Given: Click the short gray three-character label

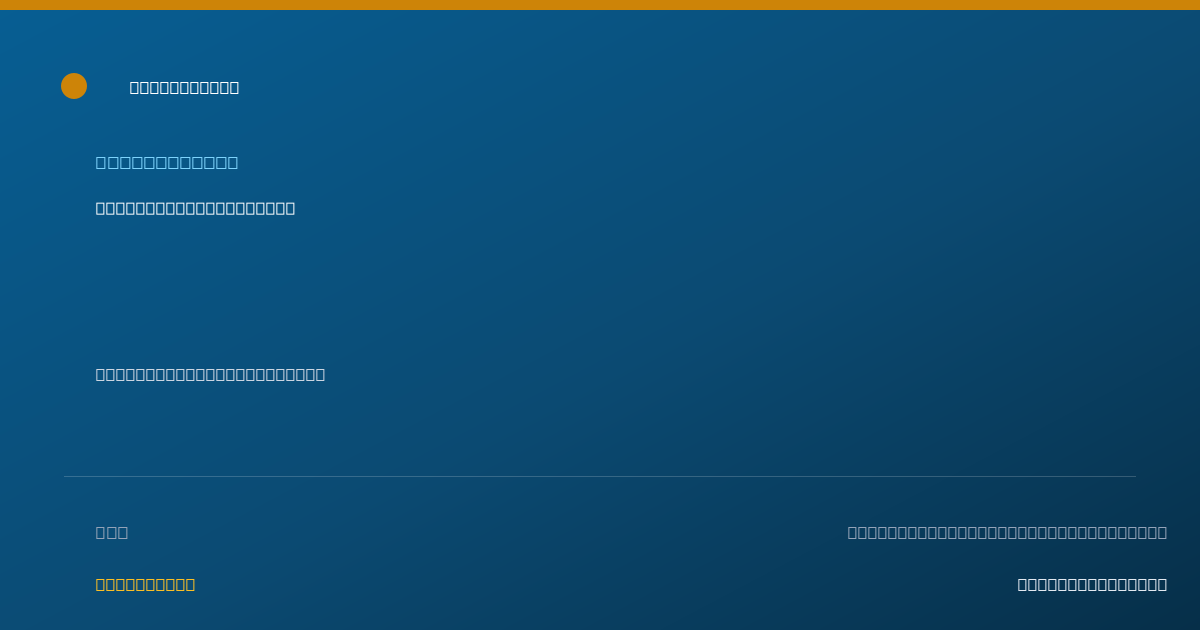Looking at the screenshot, I should (112, 532).
